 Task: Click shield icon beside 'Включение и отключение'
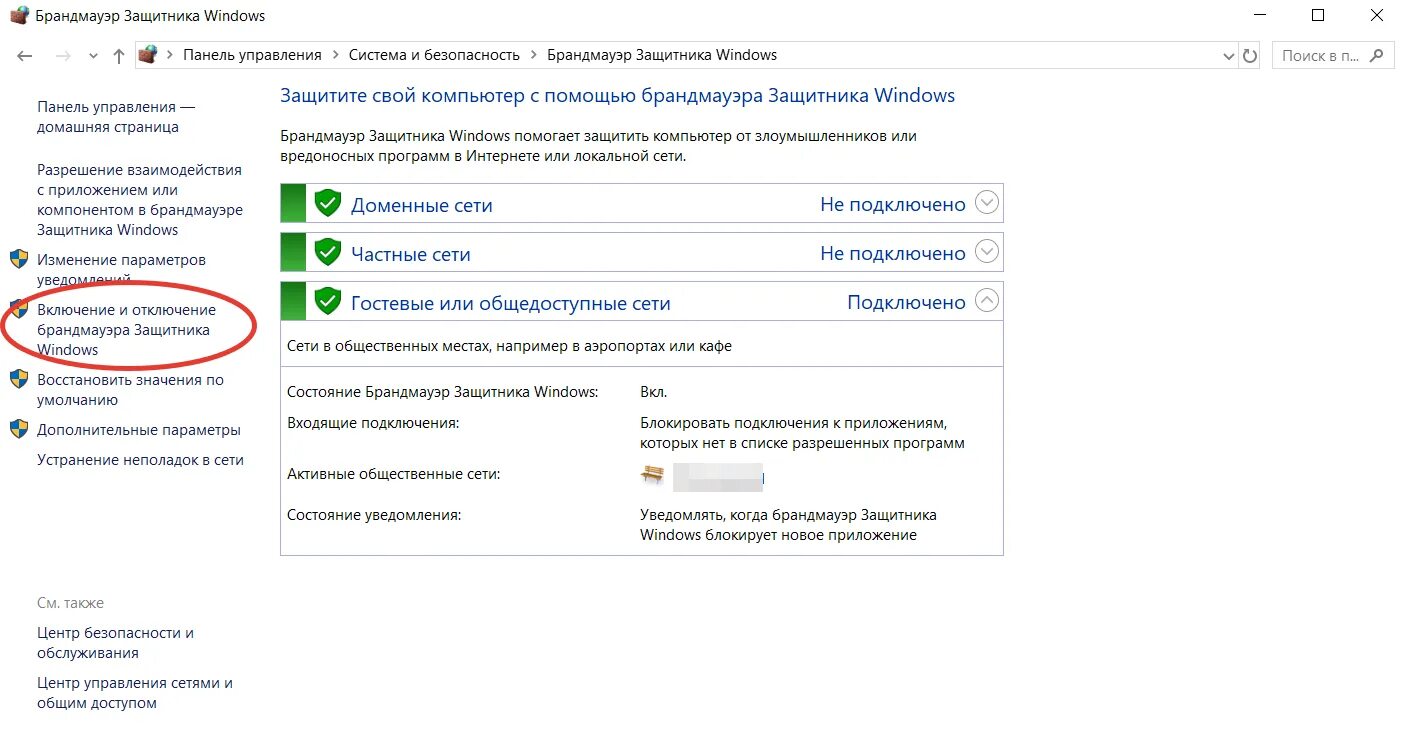click(x=18, y=310)
